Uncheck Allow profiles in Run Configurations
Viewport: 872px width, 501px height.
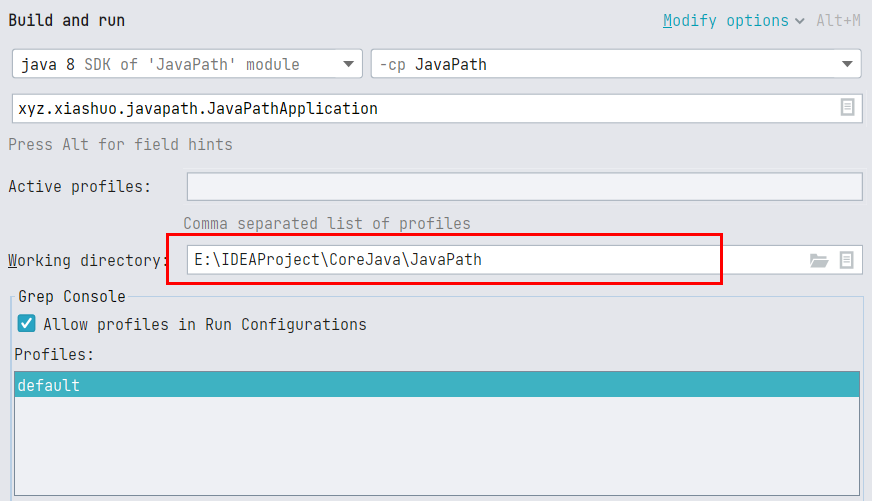point(26,324)
